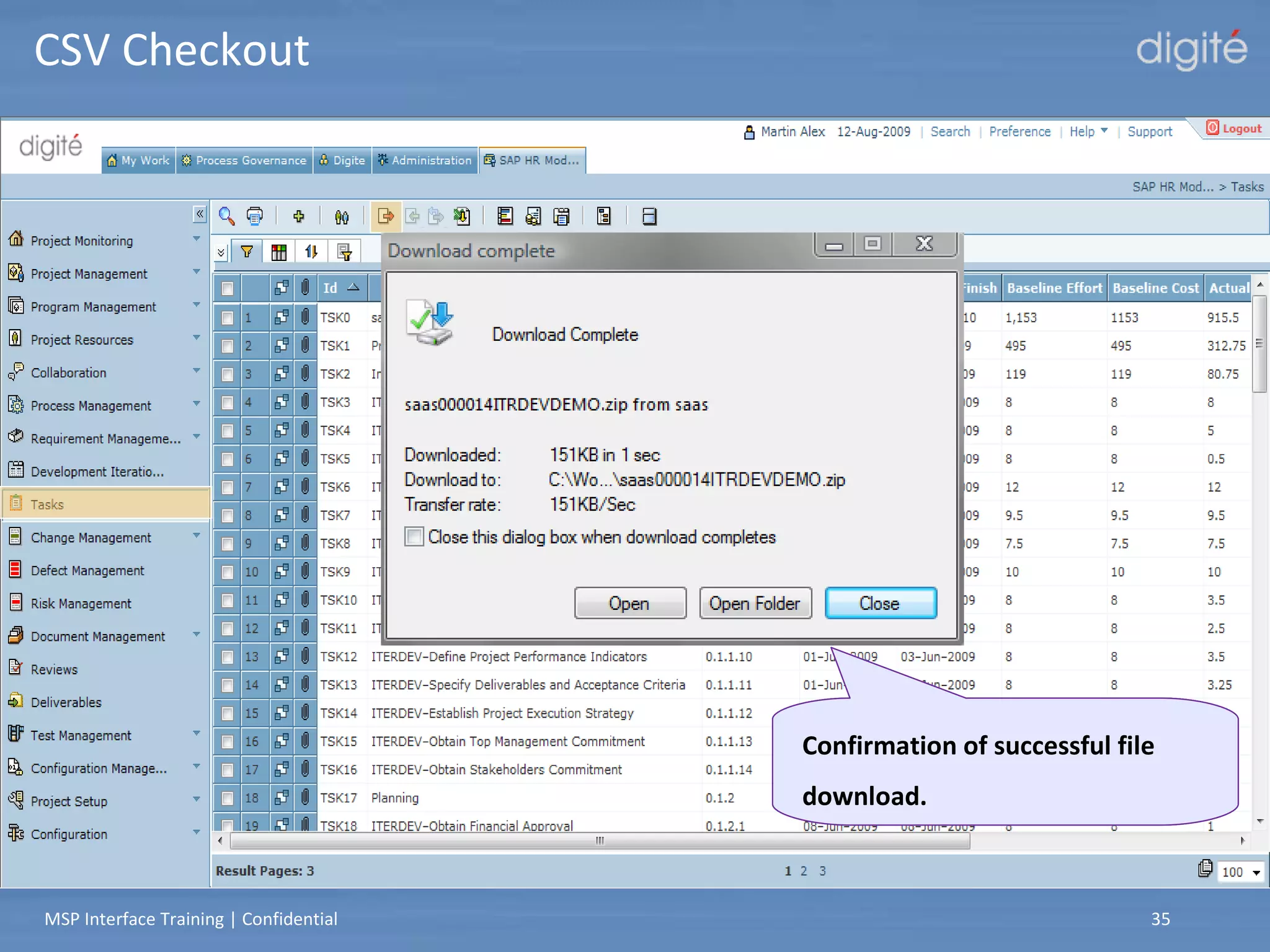Click the binoculars find icon
1270x952 pixels.
tap(342, 216)
